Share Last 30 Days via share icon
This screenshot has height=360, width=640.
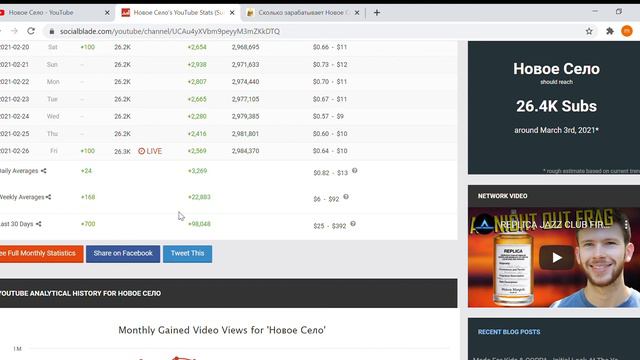39,224
